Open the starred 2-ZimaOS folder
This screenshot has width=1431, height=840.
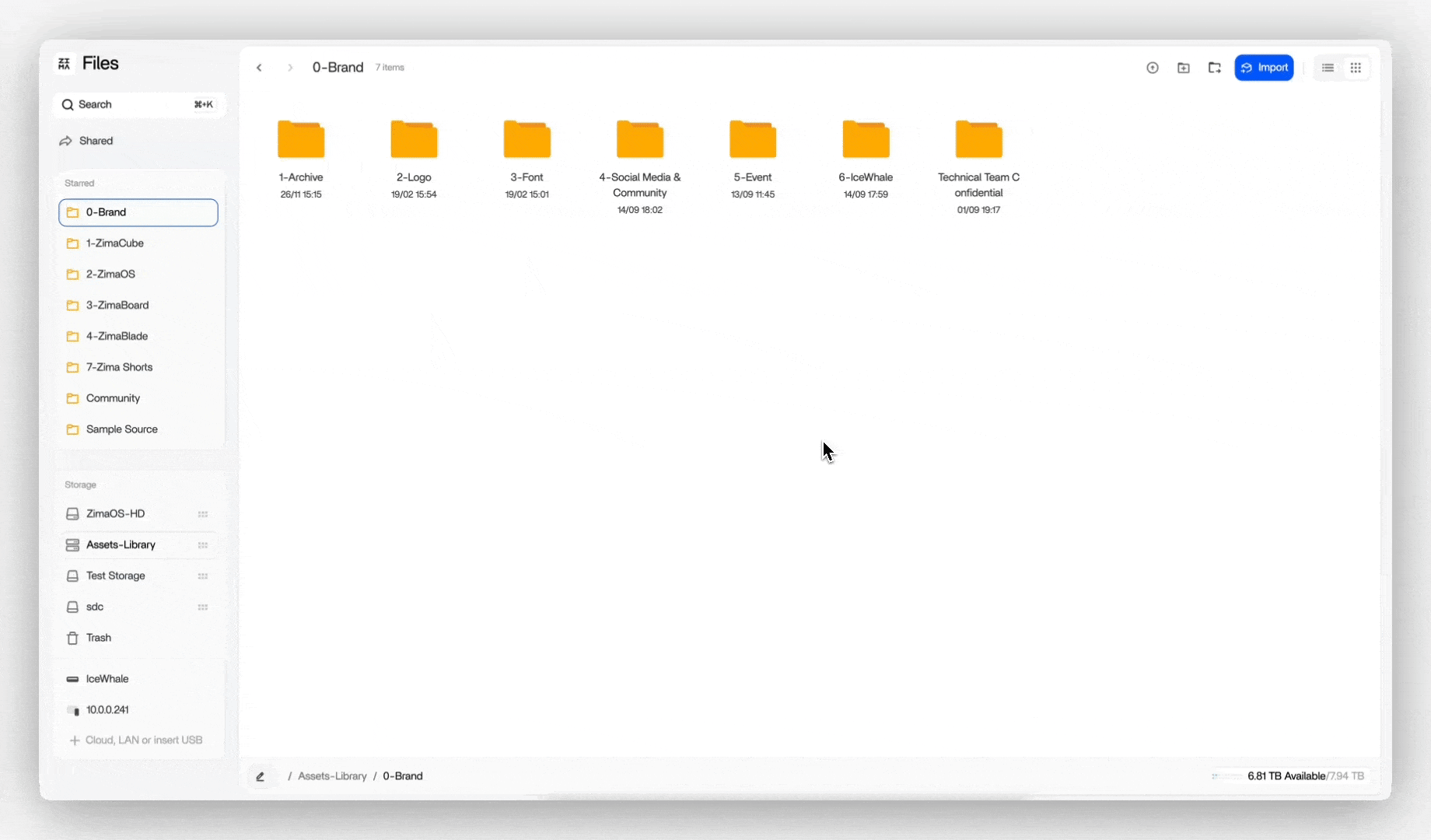click(138, 275)
